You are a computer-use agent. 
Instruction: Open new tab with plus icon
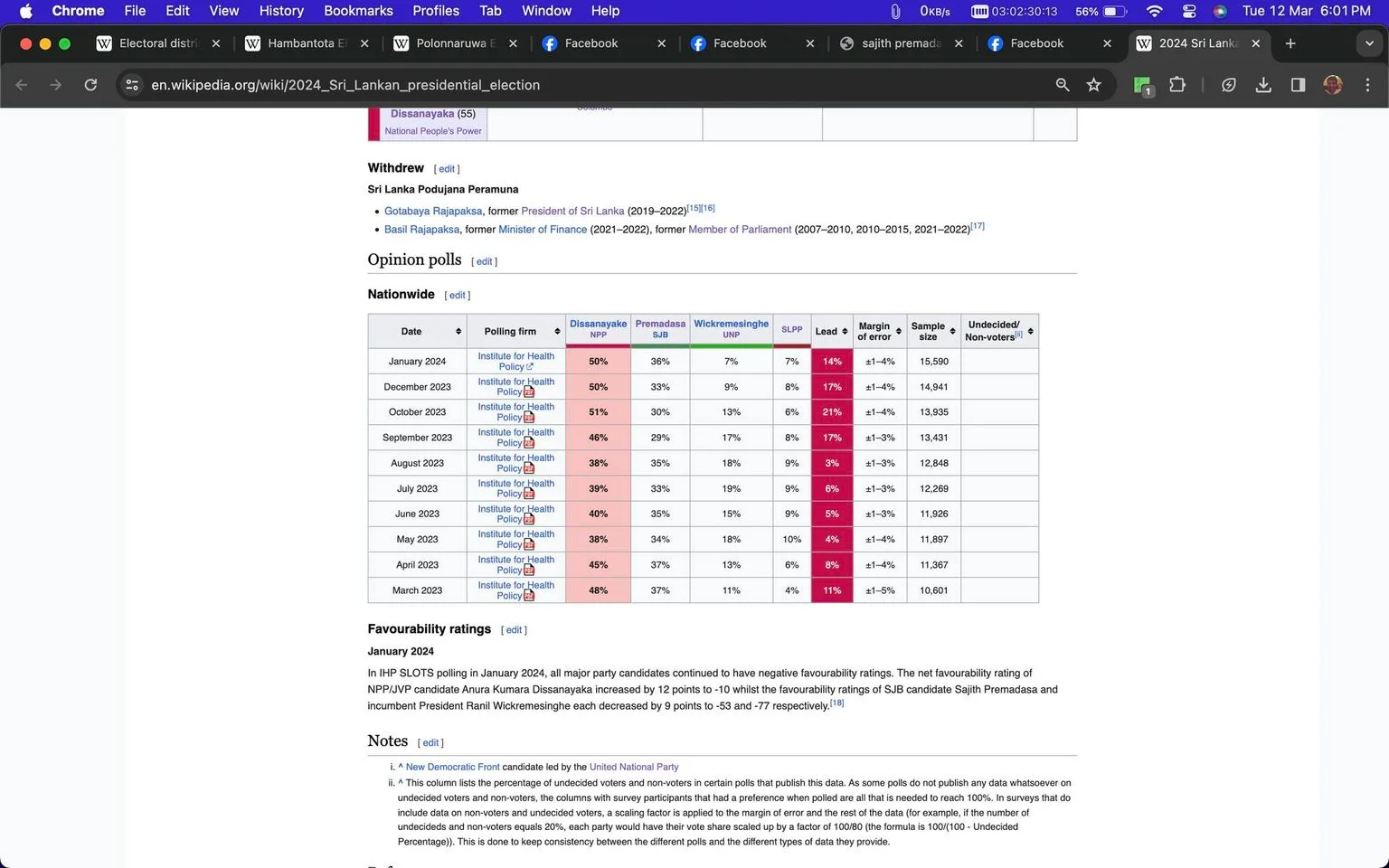1290,43
